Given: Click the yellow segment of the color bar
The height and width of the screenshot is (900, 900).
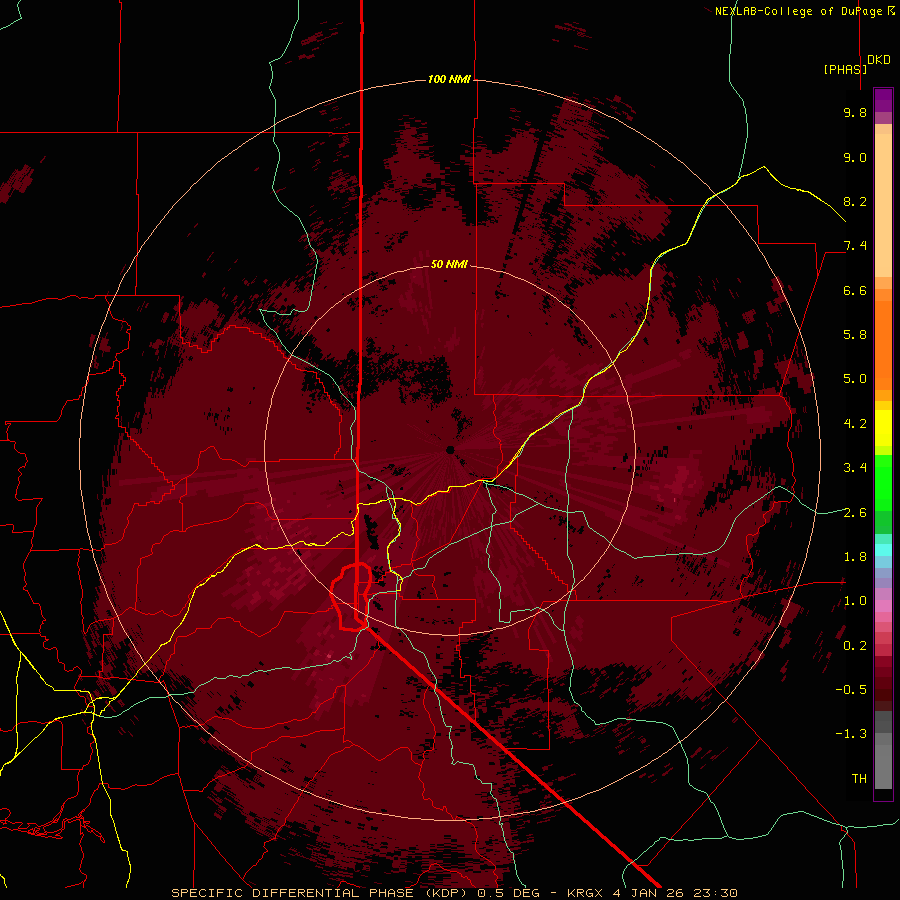Looking at the screenshot, I should tap(883, 428).
